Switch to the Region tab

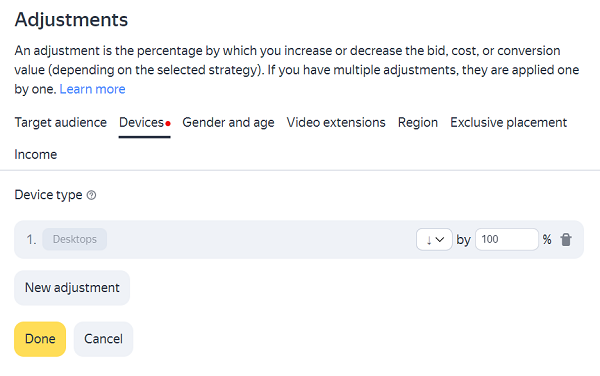tap(417, 122)
